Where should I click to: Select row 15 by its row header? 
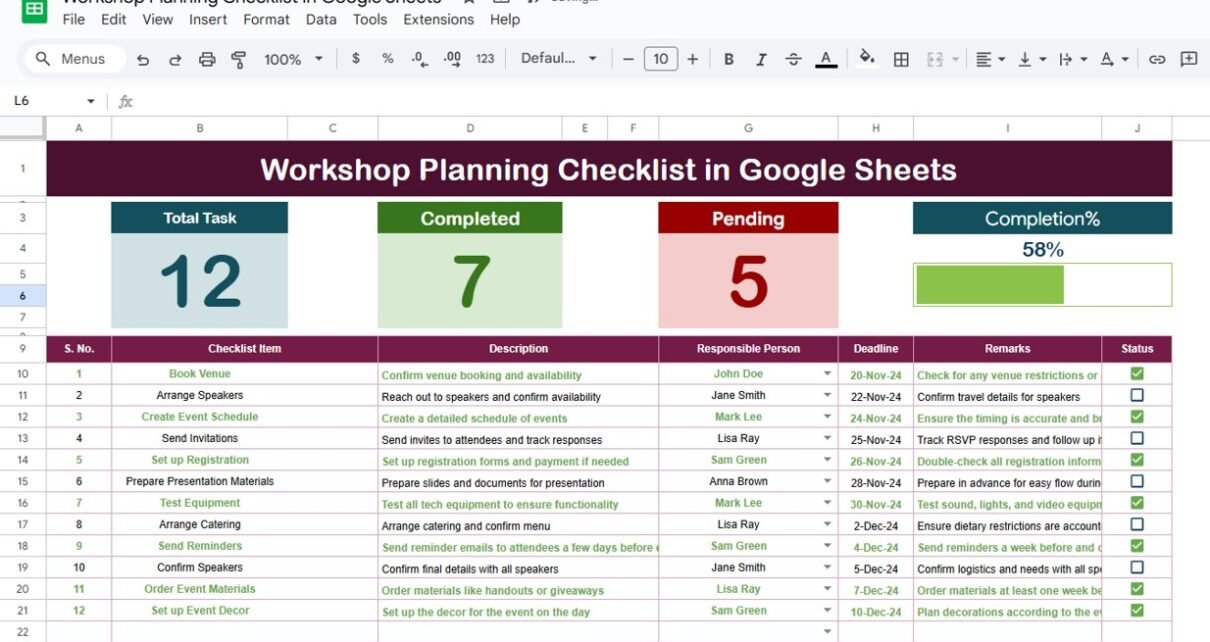23,482
